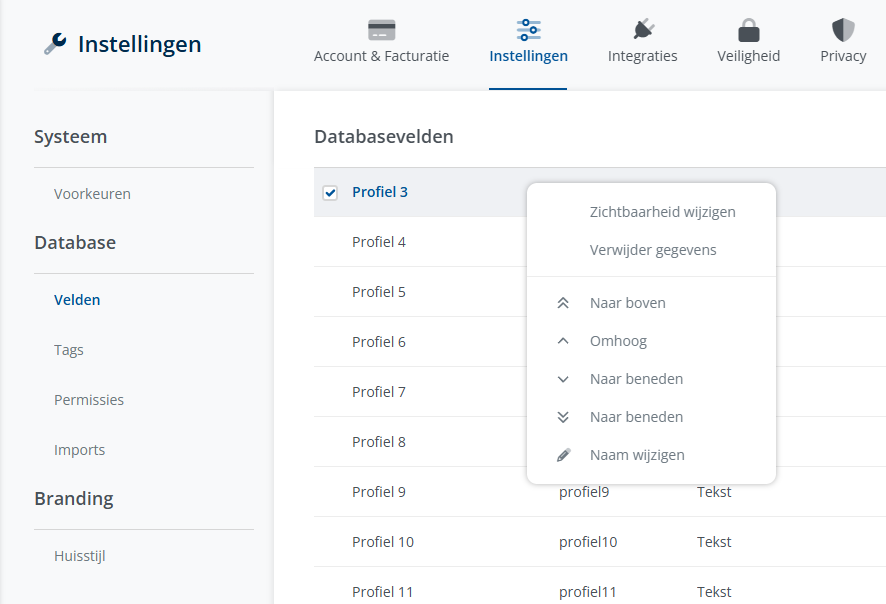Click the credit card icon for Account & Facturatie

381,30
